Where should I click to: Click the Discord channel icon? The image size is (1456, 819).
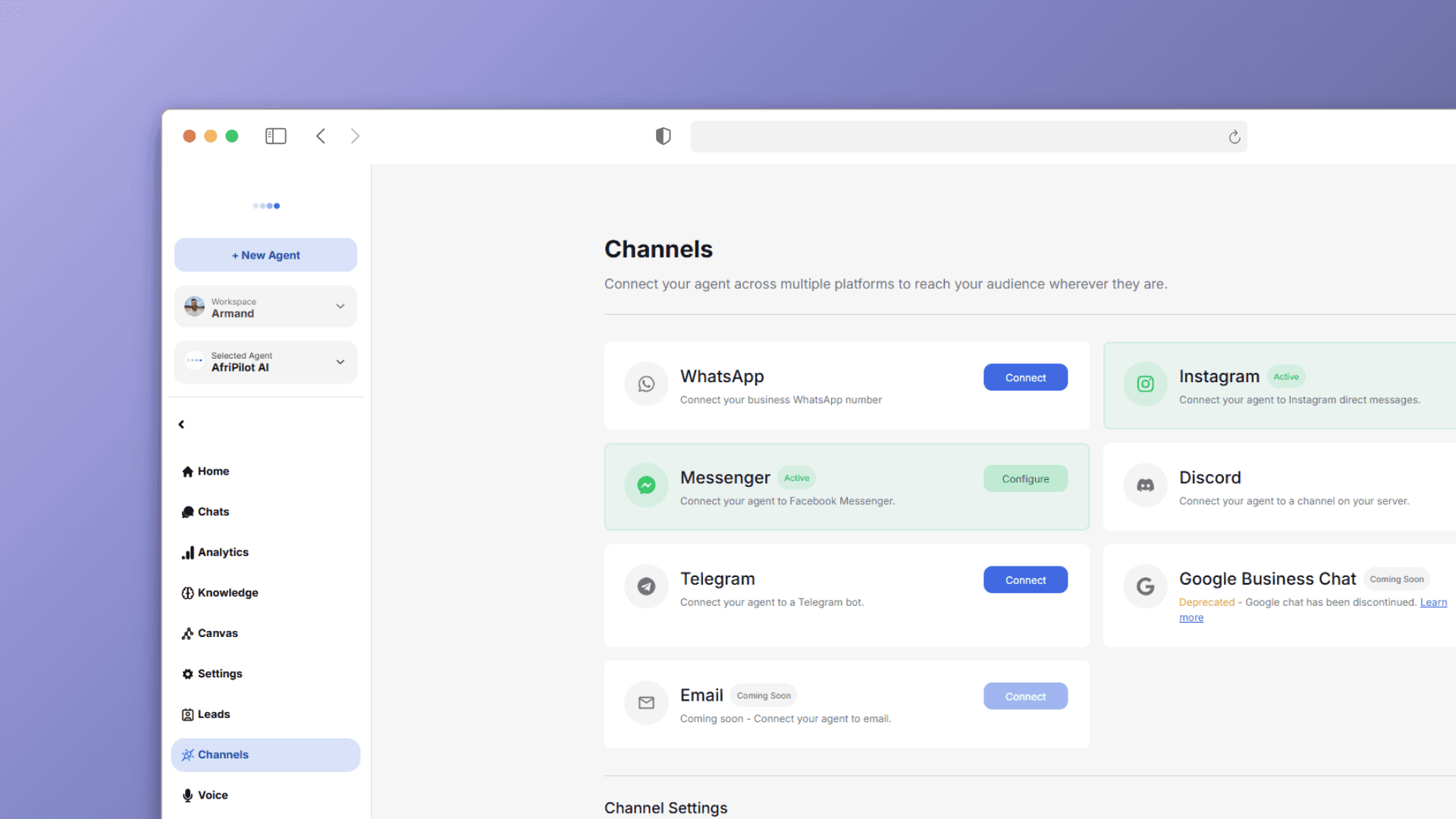coord(1145,485)
